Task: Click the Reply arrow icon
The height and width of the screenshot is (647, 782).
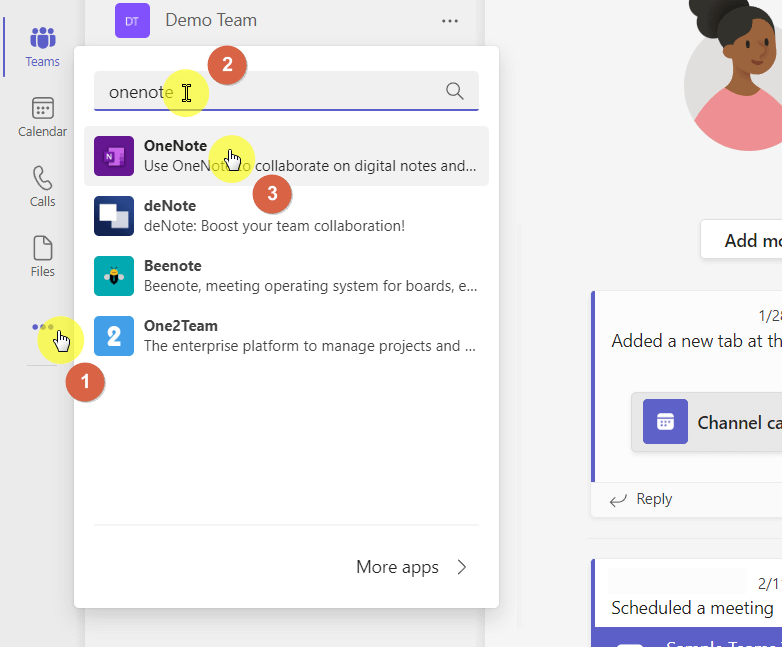Action: (618, 500)
